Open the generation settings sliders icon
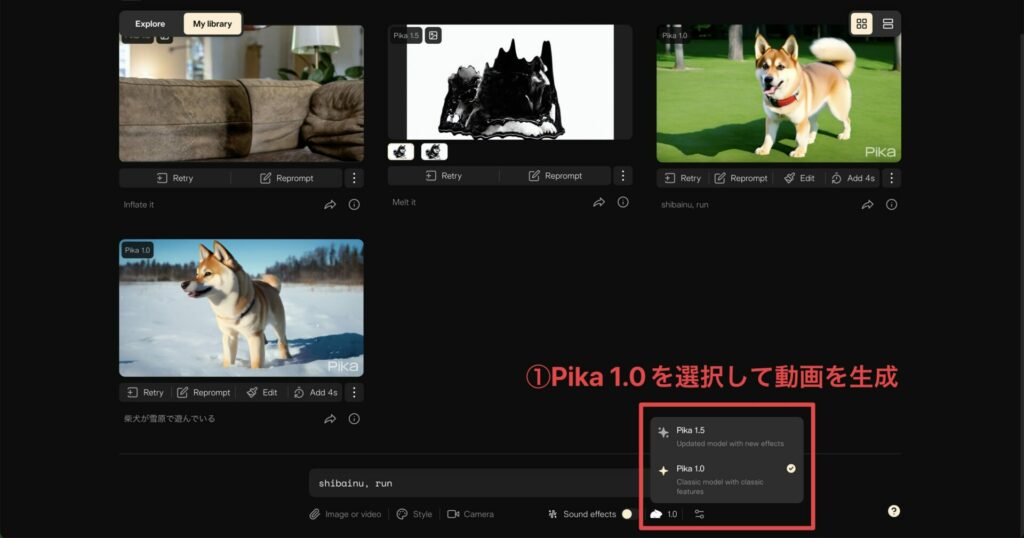This screenshot has height=538, width=1024. tap(699, 514)
